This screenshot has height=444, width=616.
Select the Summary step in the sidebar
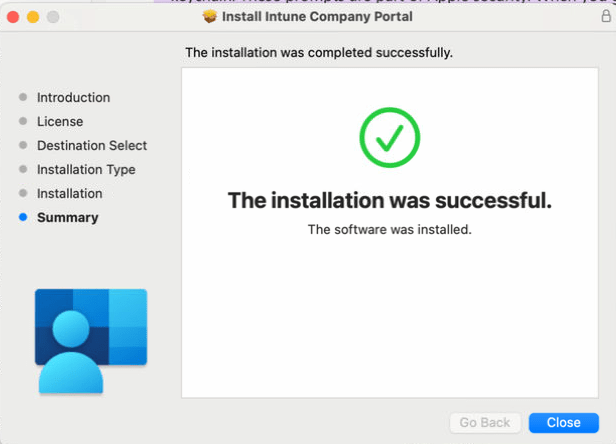(x=68, y=217)
